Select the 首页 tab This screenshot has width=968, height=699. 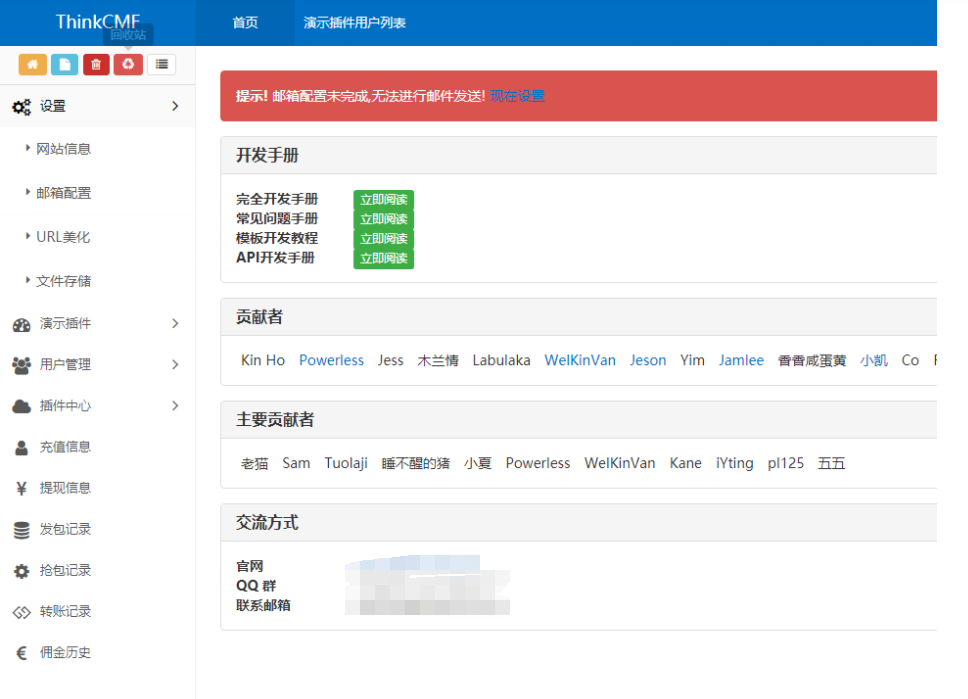(245, 23)
